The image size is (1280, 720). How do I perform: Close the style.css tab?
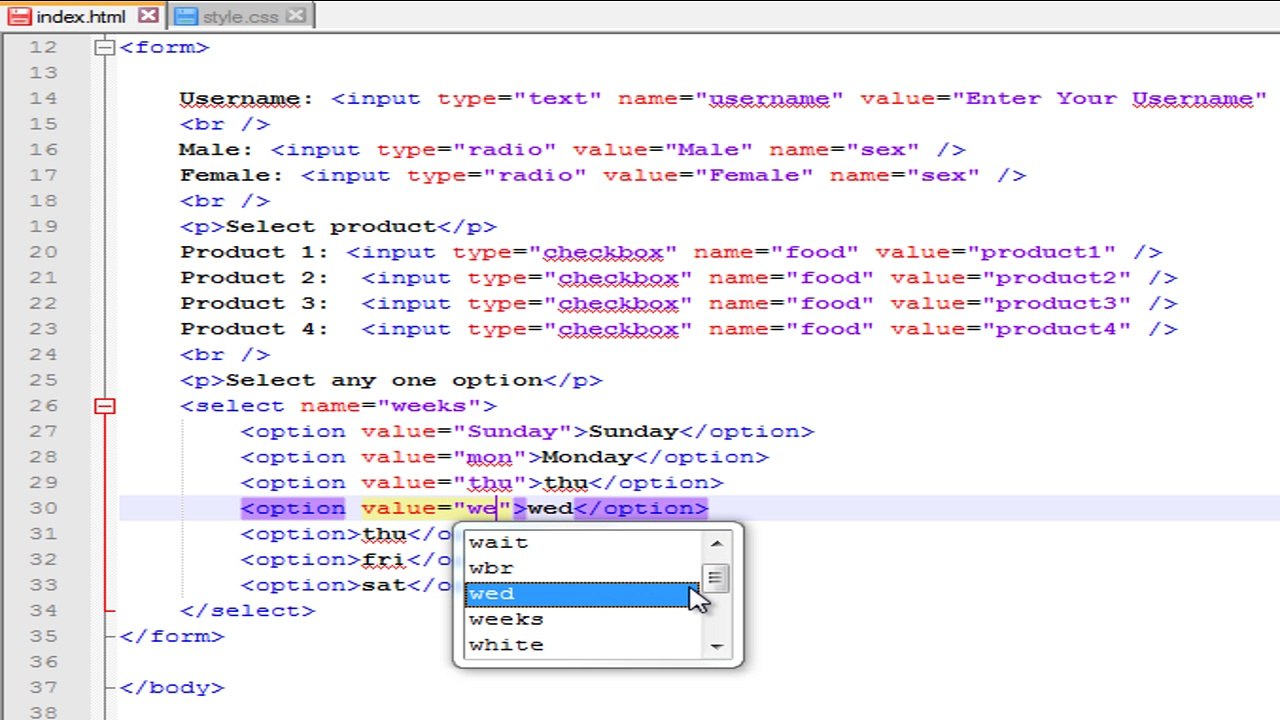[295, 16]
